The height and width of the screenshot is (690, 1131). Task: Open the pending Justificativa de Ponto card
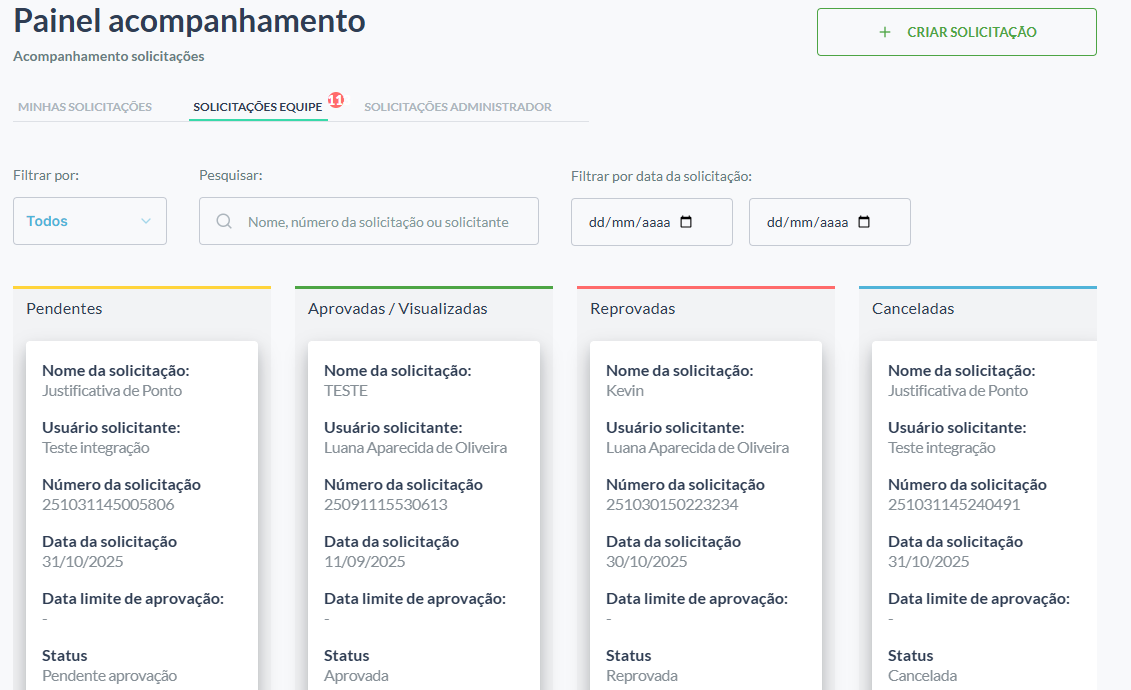(x=142, y=516)
